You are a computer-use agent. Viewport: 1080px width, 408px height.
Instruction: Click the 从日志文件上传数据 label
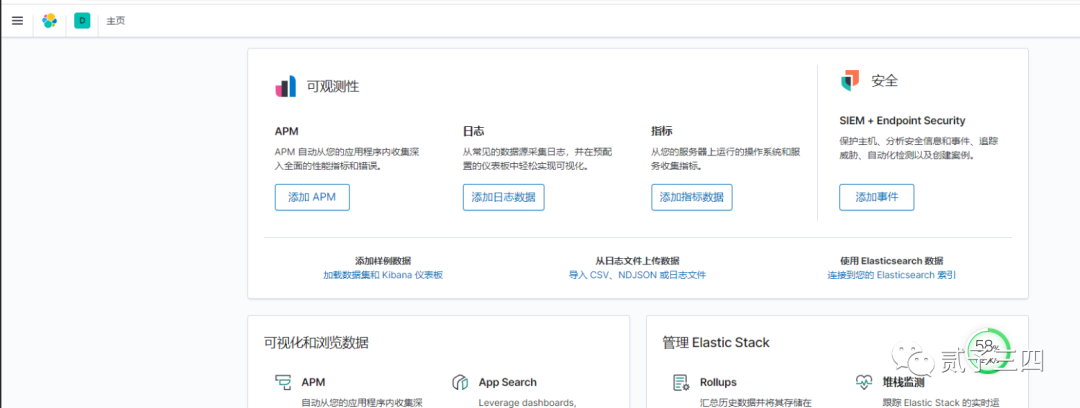tap(637, 261)
